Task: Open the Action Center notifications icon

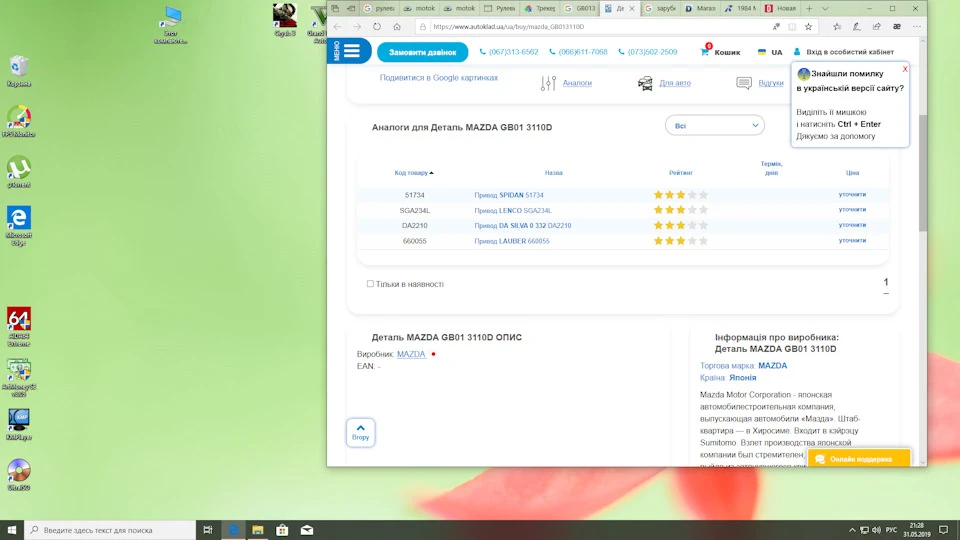Action: (x=943, y=530)
